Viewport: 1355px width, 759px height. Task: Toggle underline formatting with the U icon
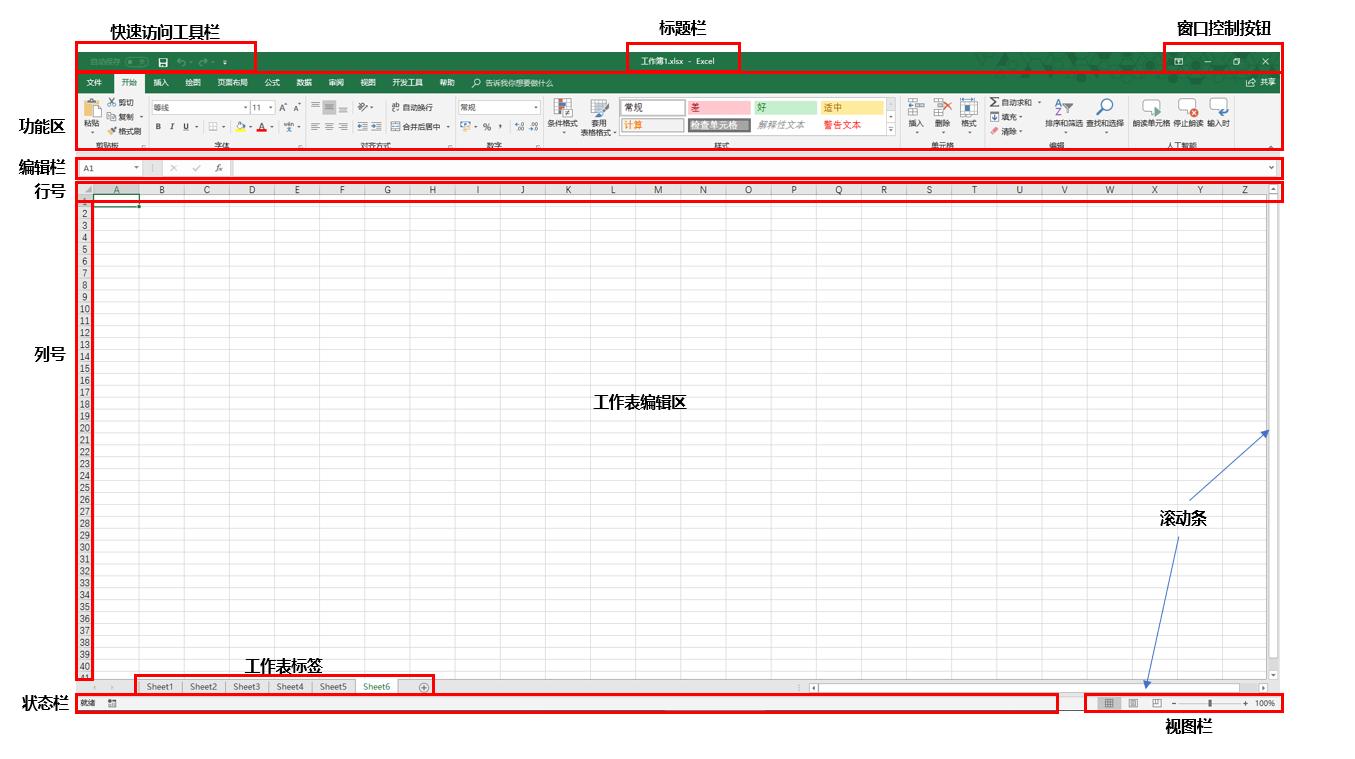(186, 125)
